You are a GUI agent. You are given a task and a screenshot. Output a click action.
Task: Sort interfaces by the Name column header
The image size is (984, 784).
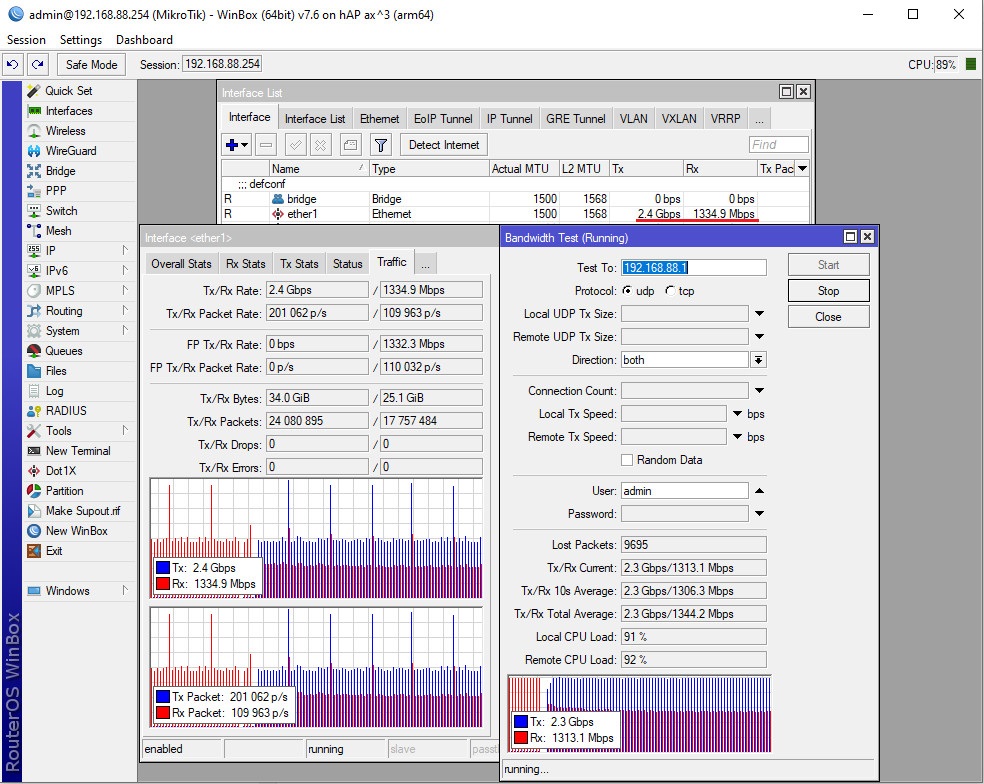click(319, 169)
